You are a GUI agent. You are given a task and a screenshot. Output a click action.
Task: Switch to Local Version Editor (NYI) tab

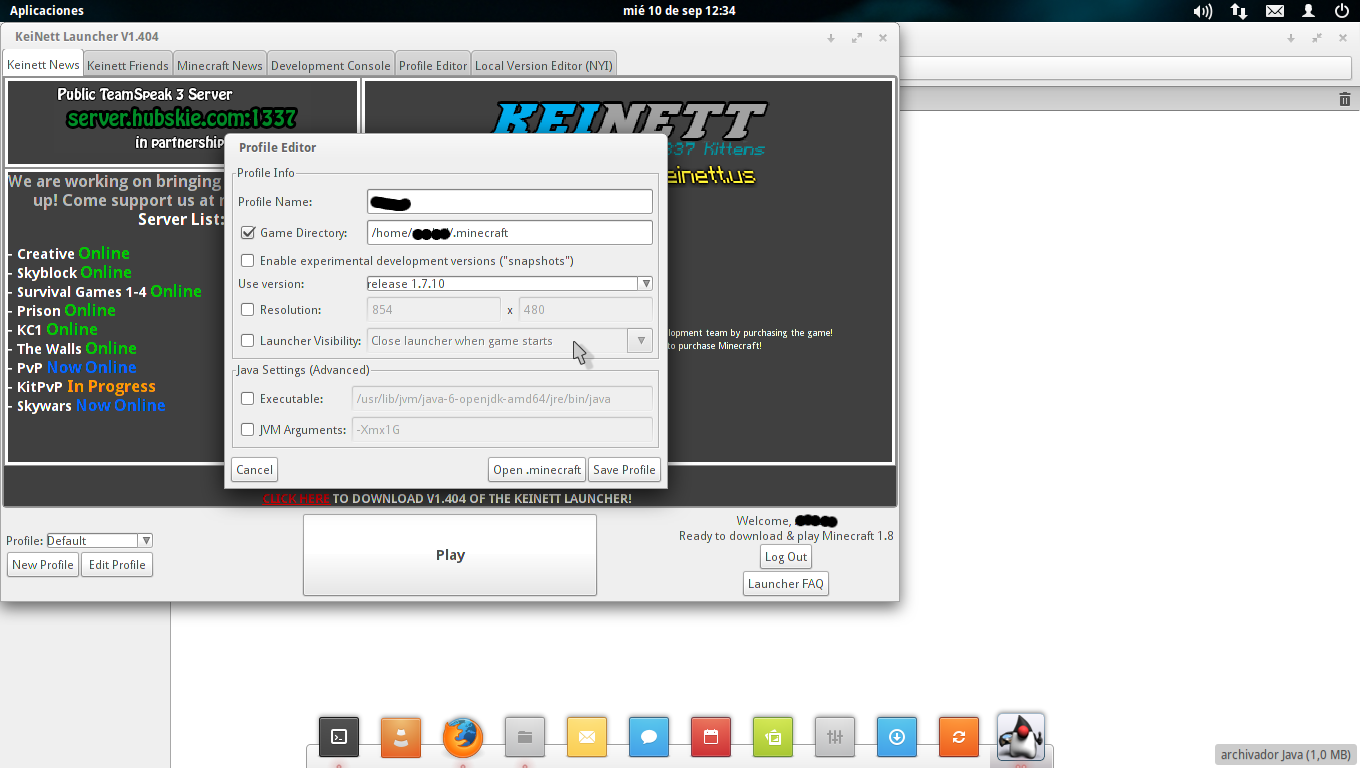coord(544,66)
